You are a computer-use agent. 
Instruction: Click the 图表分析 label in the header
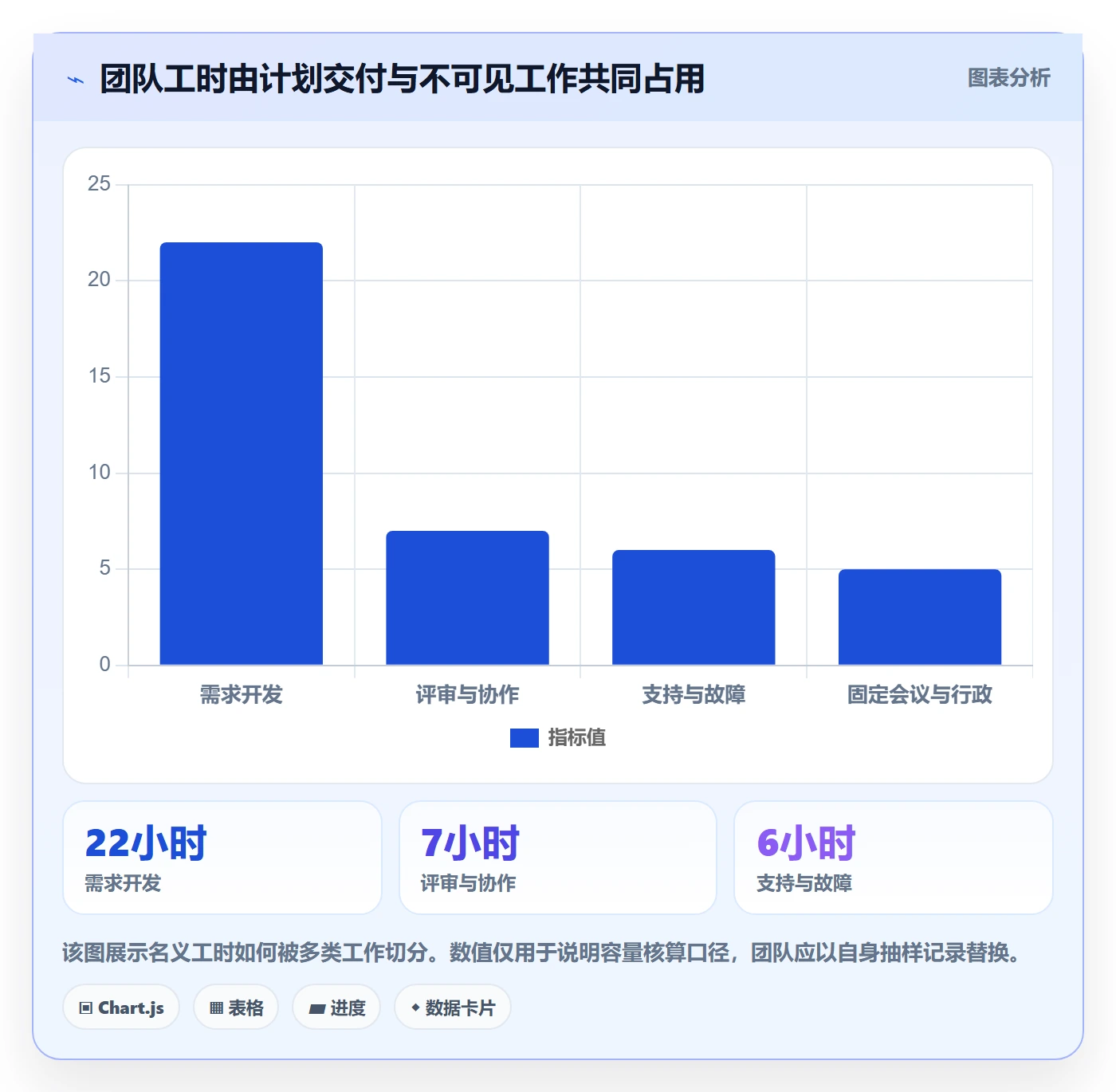(1009, 78)
